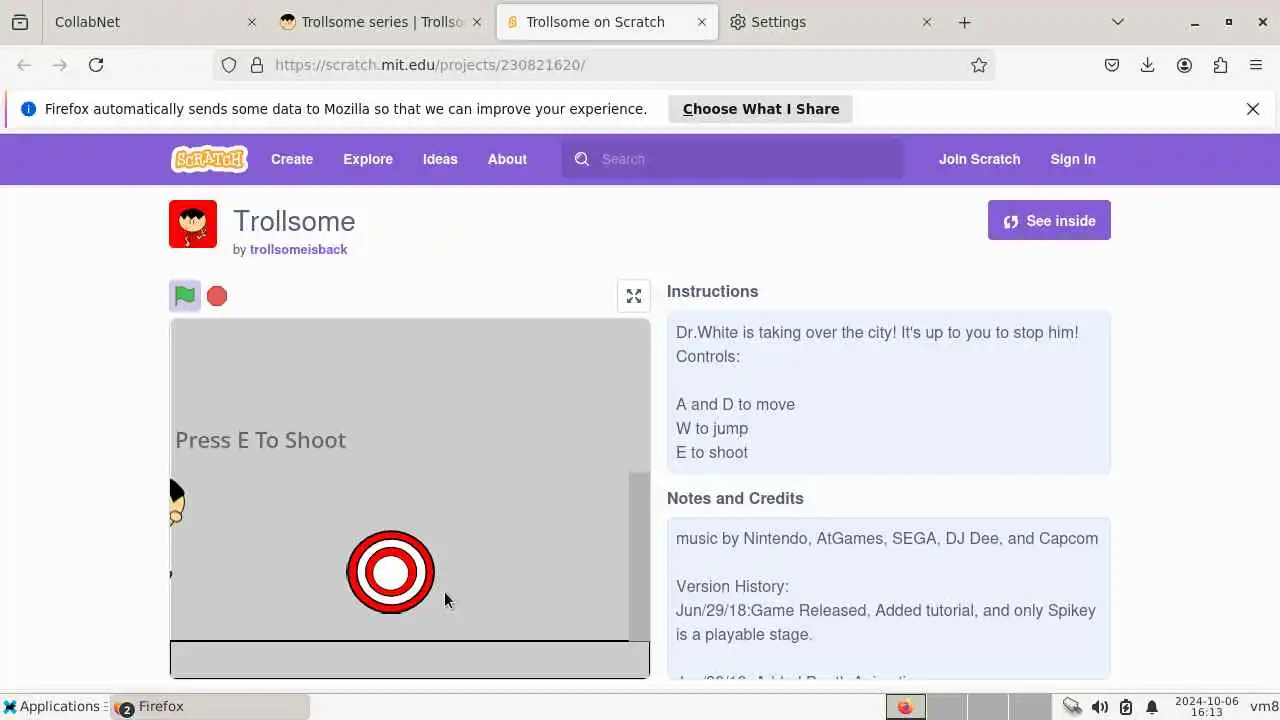Expand the list all tabs dropdown arrow

1118,22
